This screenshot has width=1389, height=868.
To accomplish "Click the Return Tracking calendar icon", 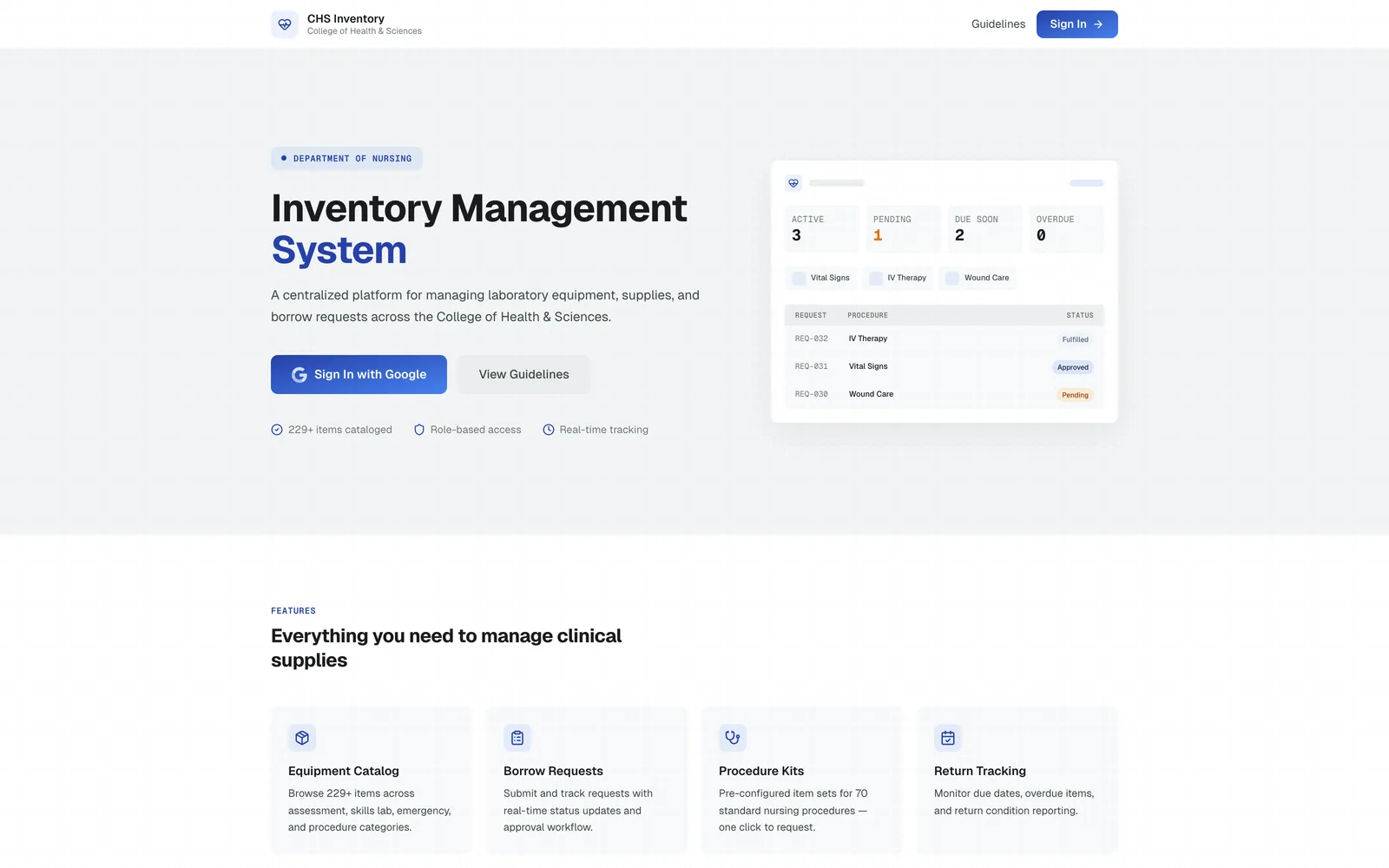I will 948,738.
